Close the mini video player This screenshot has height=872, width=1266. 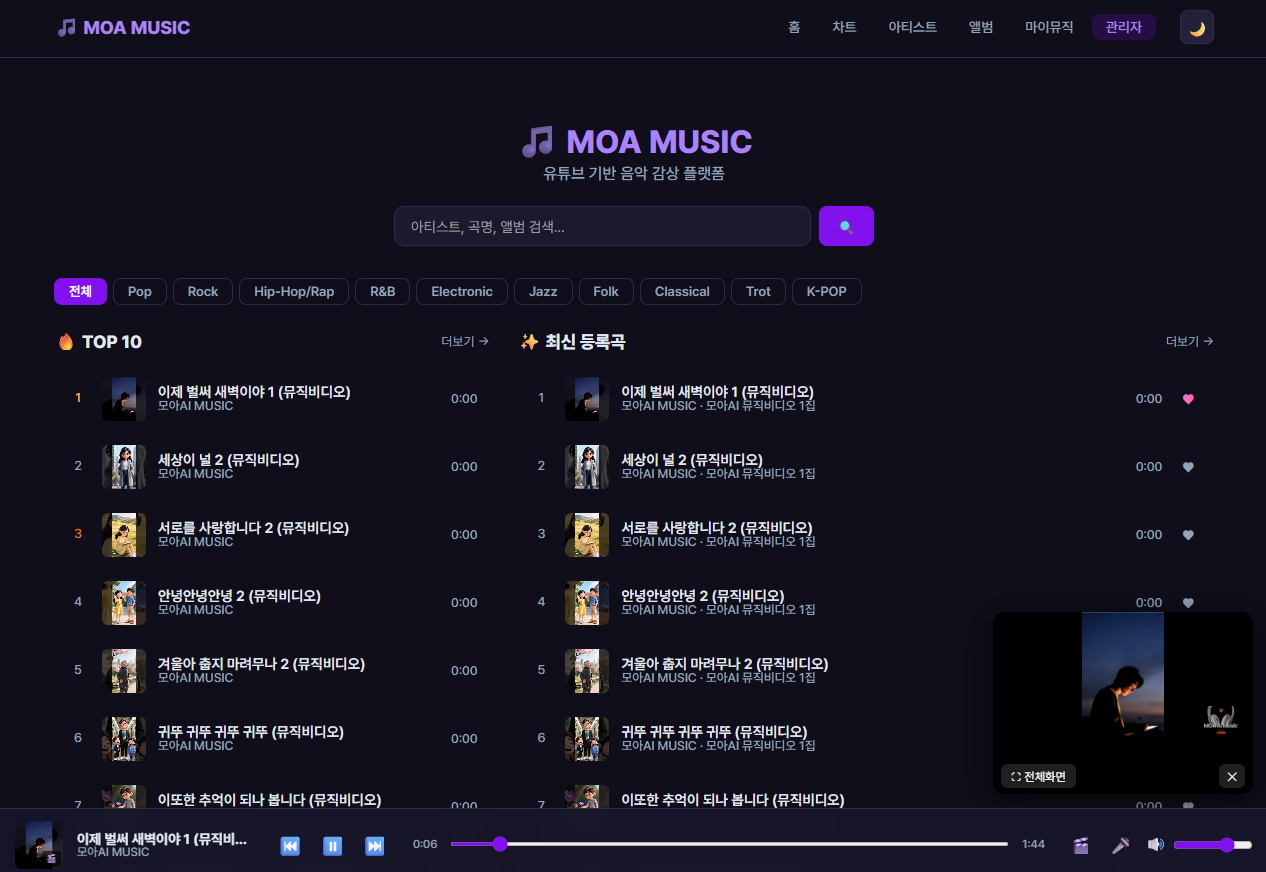point(1232,776)
